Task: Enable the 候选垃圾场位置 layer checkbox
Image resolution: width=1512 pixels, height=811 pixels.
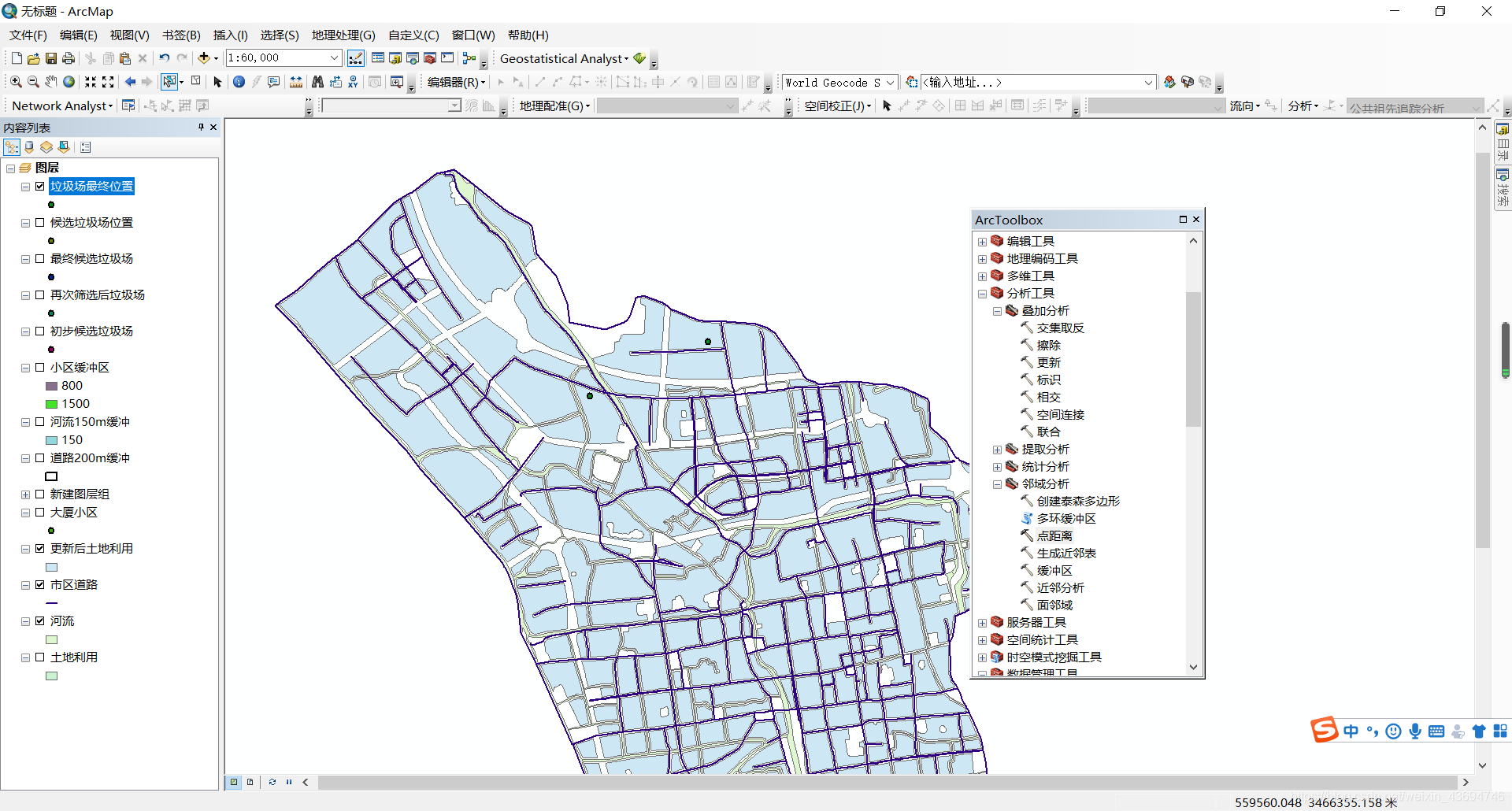Action: [x=40, y=223]
